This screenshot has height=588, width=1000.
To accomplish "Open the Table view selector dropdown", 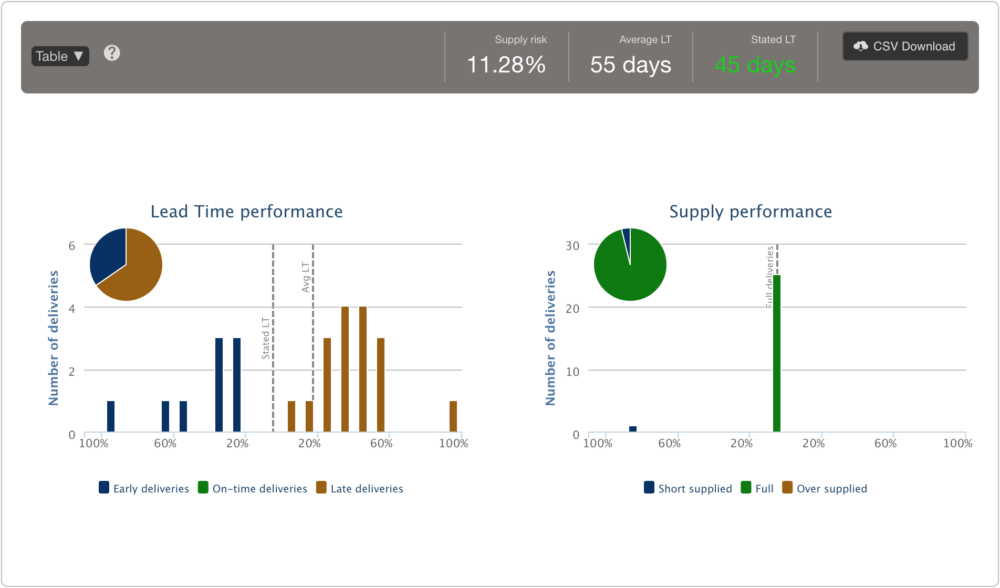I will pos(60,55).
